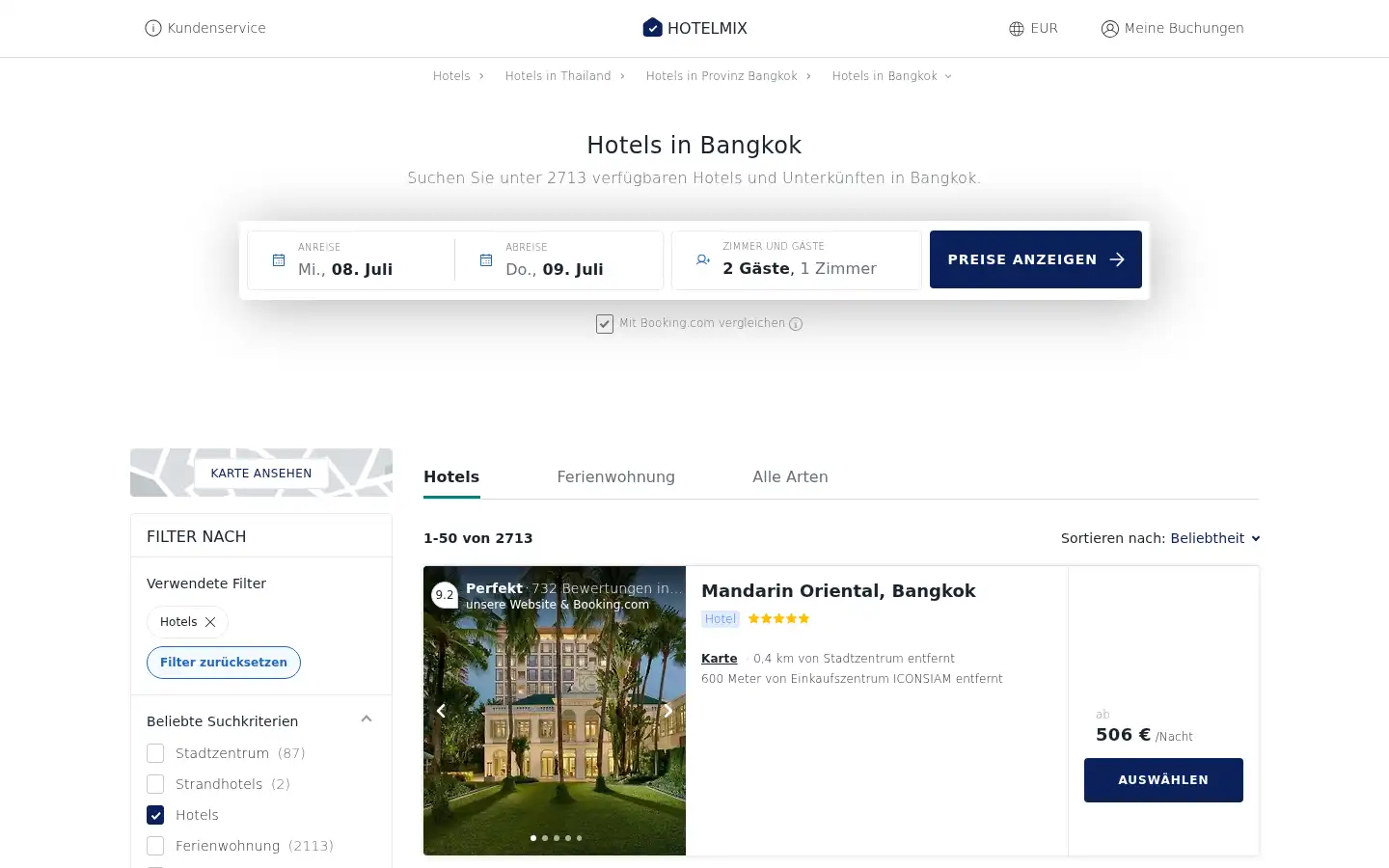Collapse Beliebte Suchkriterien section
Screen dimensions: 1389x868
tap(367, 719)
